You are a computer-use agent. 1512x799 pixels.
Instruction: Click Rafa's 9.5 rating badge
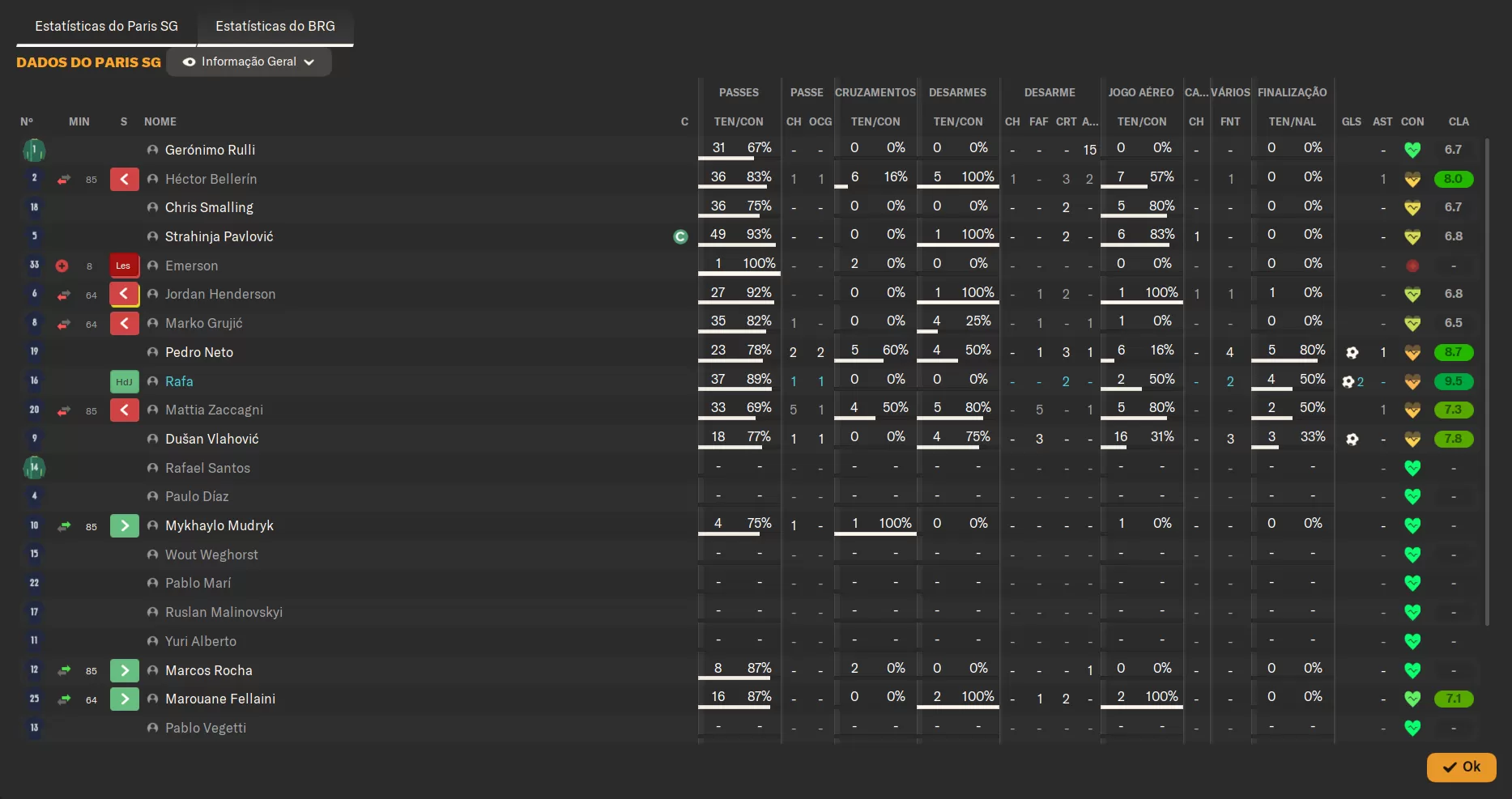1454,381
